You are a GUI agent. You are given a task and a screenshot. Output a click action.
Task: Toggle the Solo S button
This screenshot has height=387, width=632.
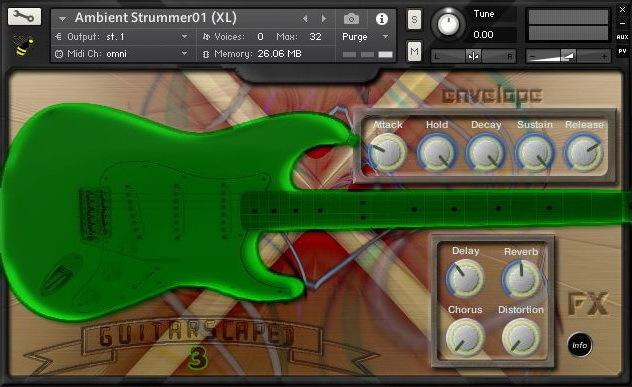point(414,19)
